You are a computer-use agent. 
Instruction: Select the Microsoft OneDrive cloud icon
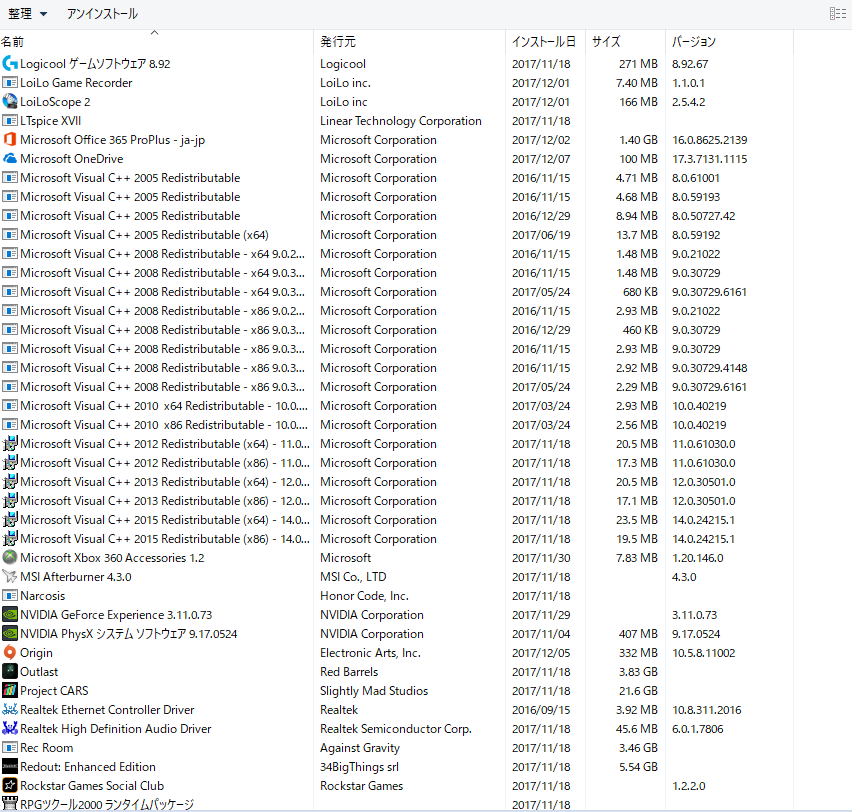(x=10, y=159)
